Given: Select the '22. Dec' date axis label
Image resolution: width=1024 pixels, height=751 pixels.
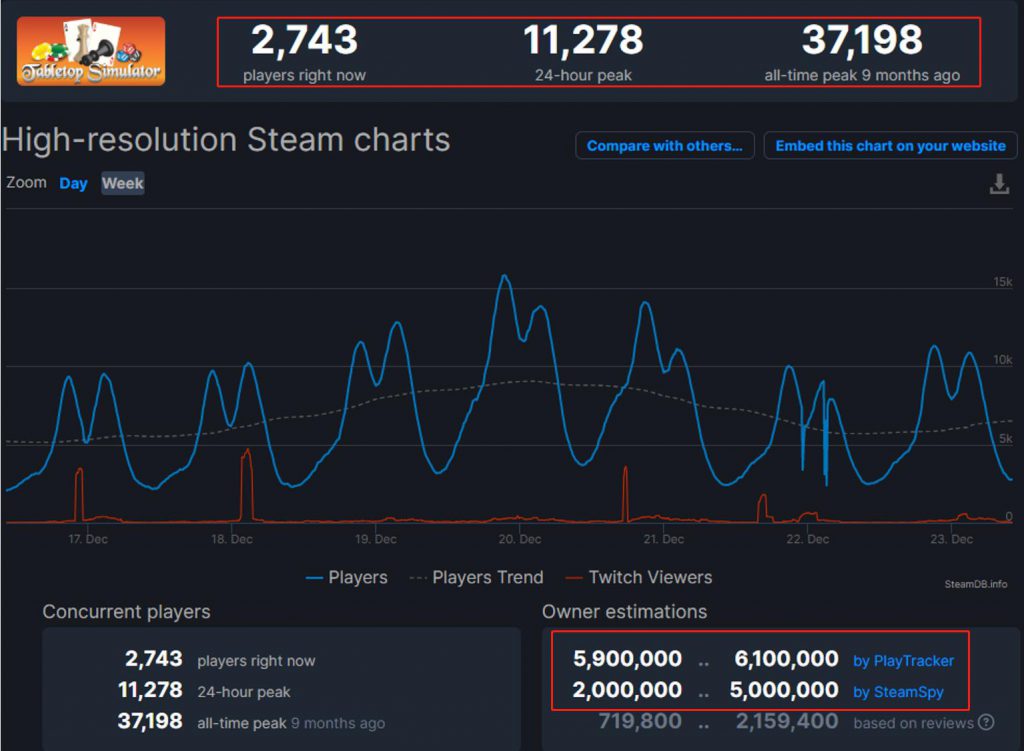Looking at the screenshot, I should pyautogui.click(x=808, y=539).
